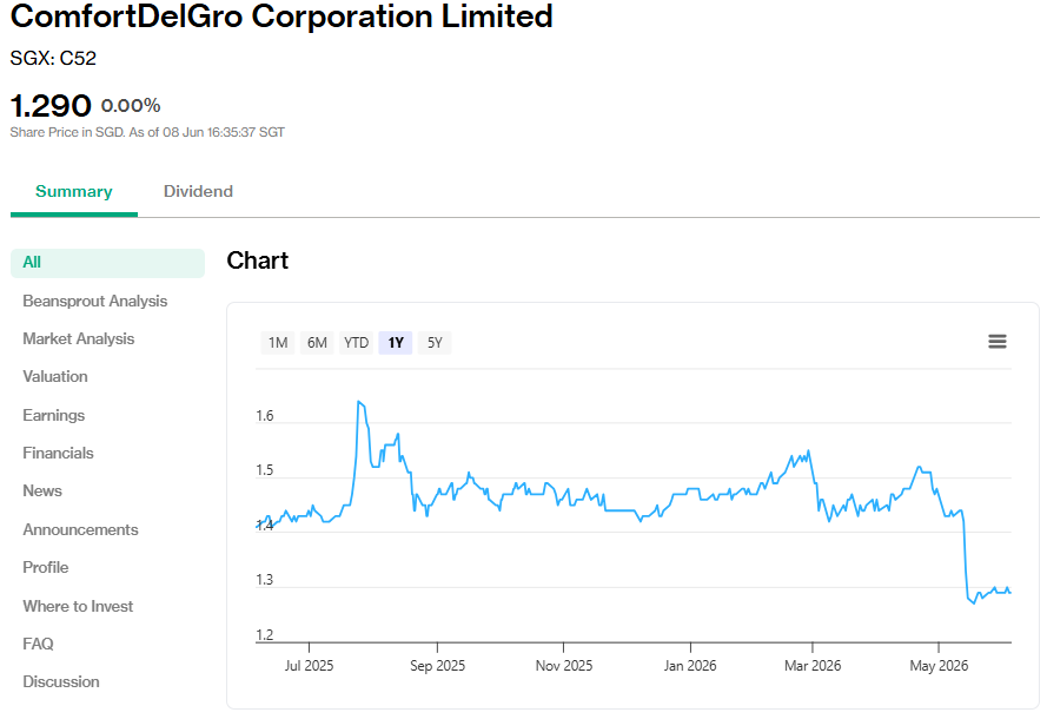The image size is (1047, 719).
Task: Click the 1.5 y-axis label
Action: [265, 470]
